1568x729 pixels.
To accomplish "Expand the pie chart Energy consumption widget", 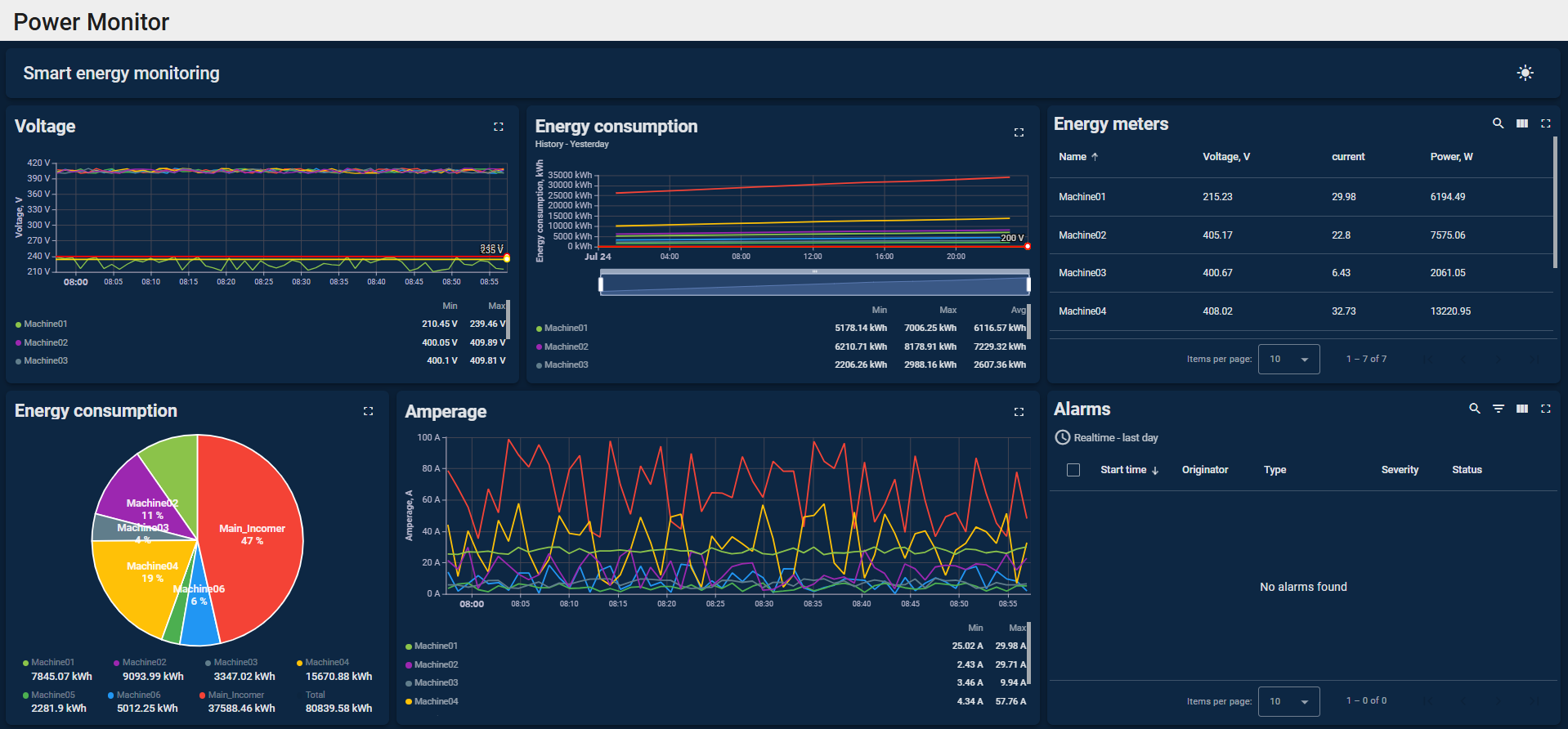I will (x=368, y=411).
